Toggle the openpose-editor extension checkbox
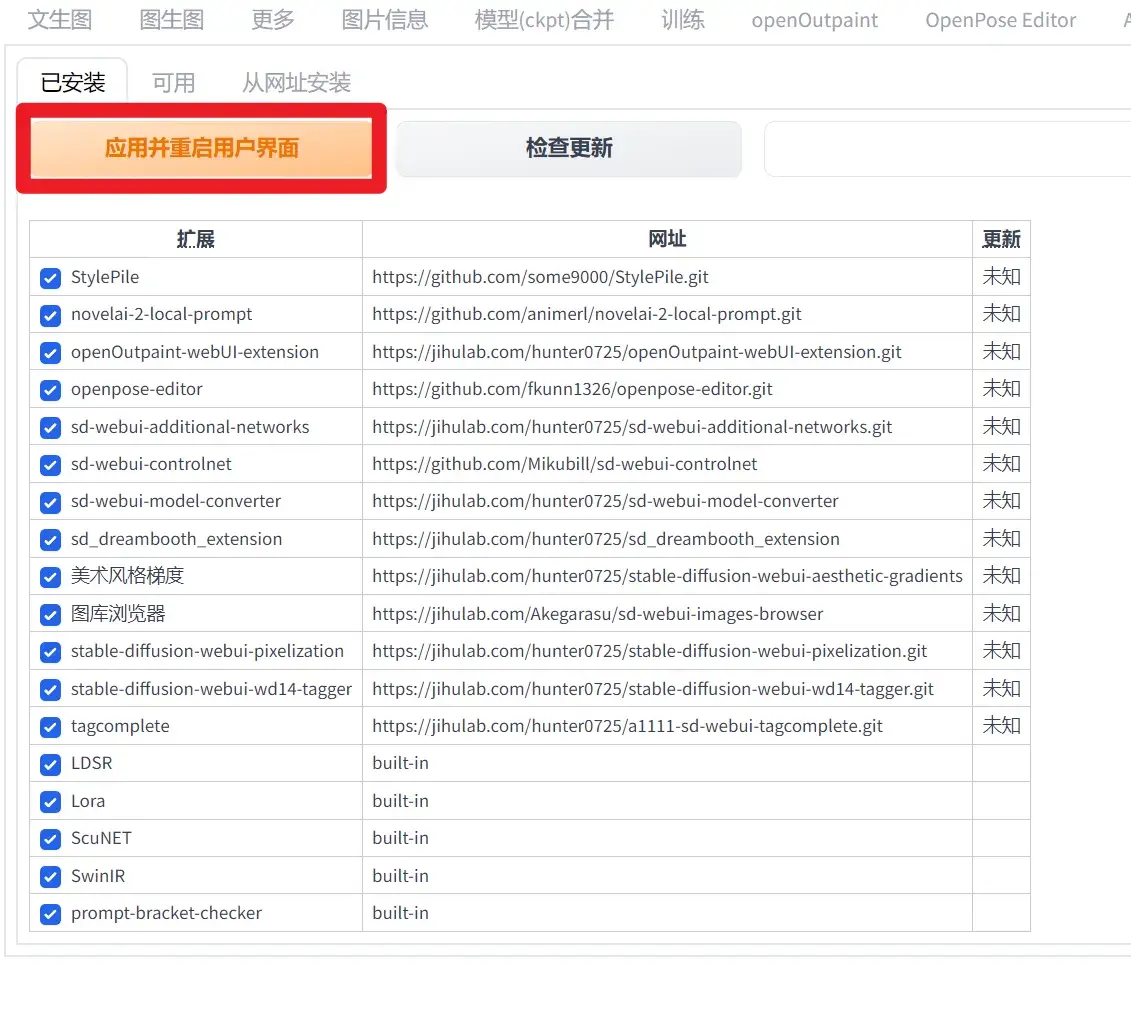 (x=50, y=390)
